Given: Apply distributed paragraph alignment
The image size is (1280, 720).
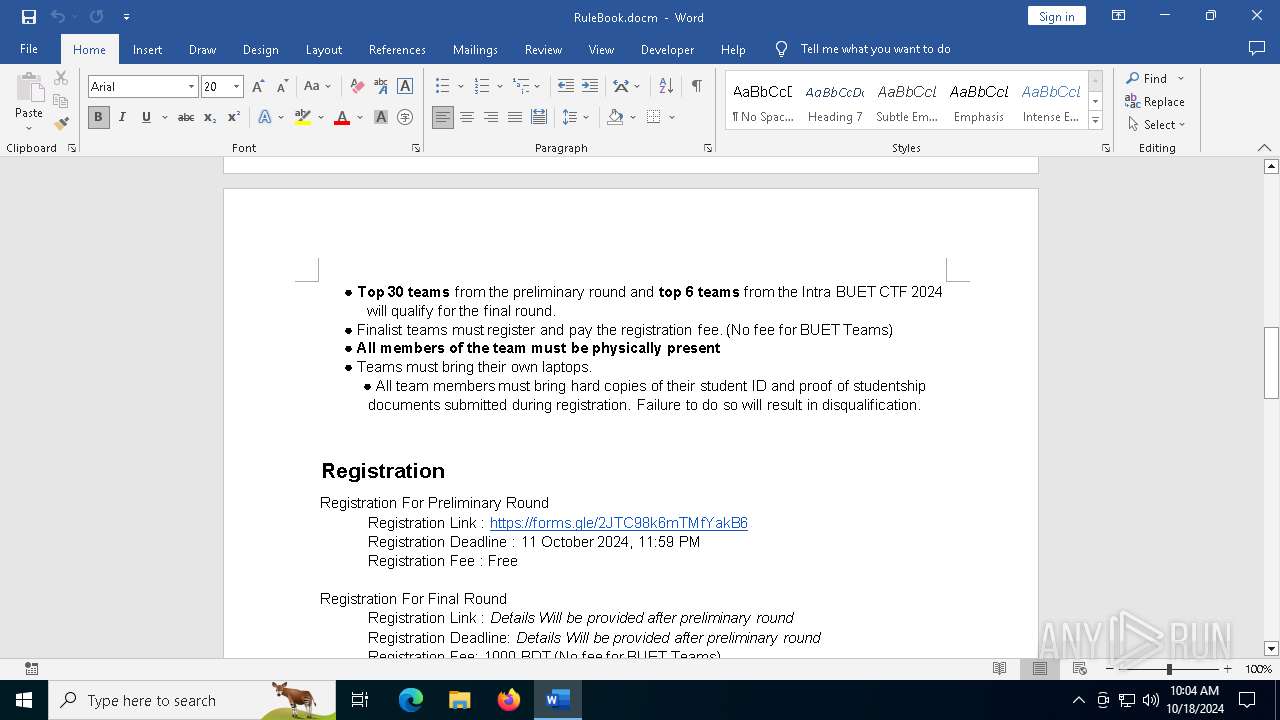Looking at the screenshot, I should click(x=539, y=118).
